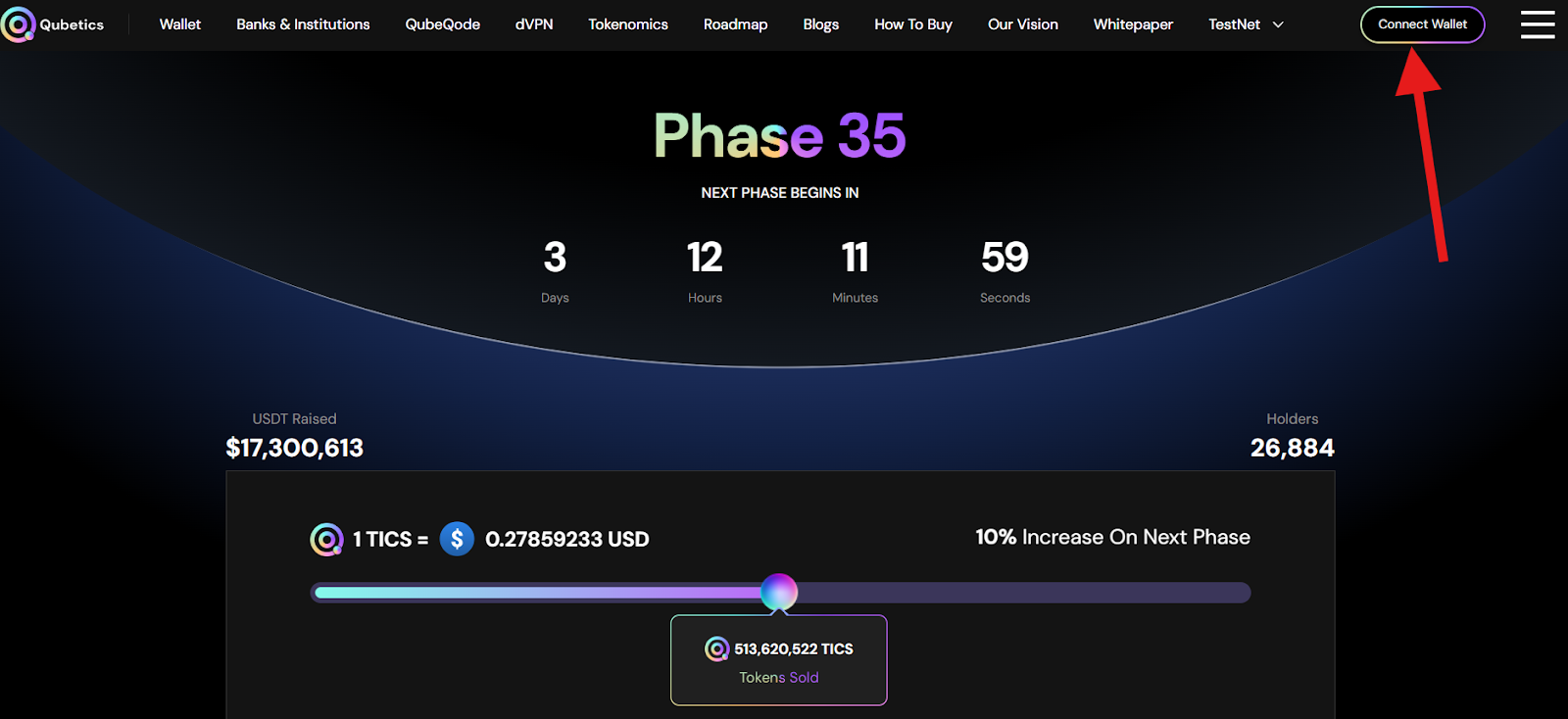The width and height of the screenshot is (1568, 719).
Task: Open the dVPN menu item
Action: pos(534,24)
